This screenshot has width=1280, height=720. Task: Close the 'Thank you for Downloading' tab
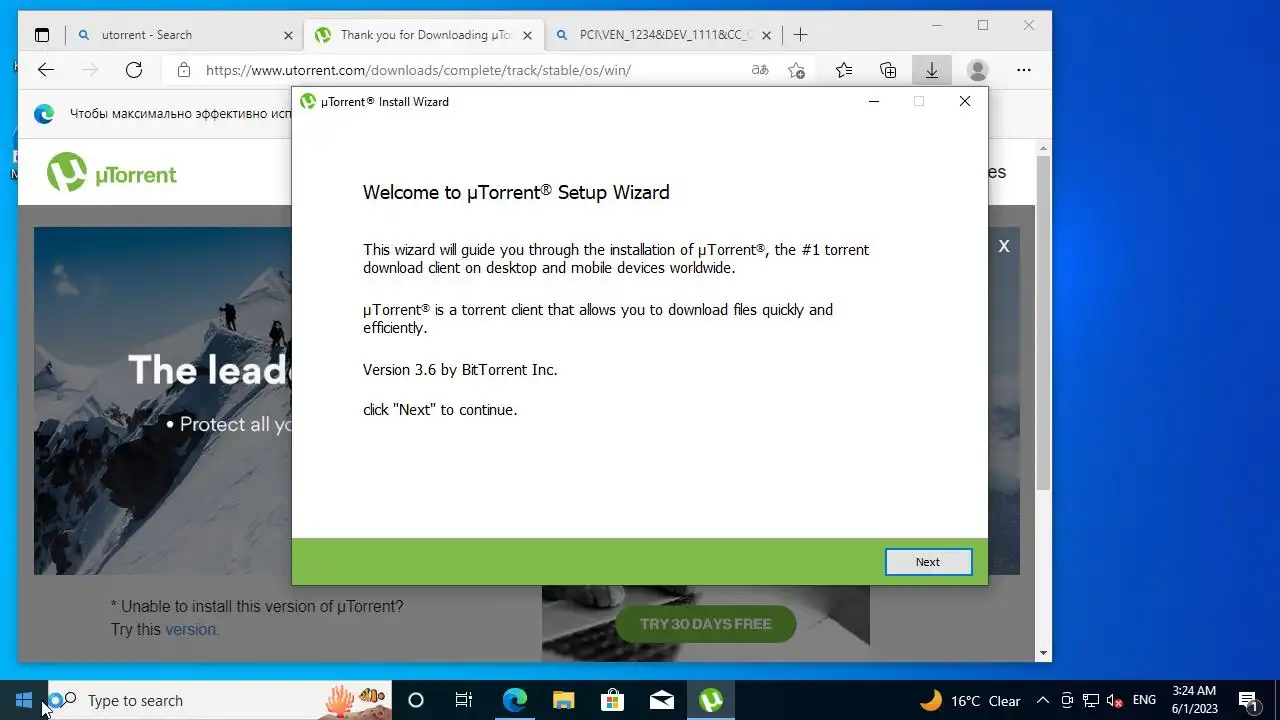pos(529,35)
